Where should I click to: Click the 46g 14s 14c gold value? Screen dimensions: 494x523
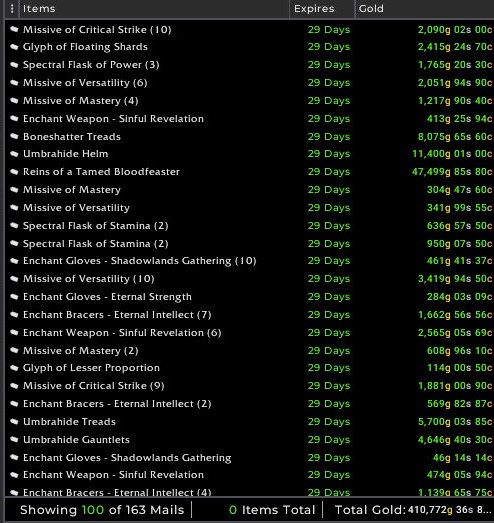tap(462, 458)
